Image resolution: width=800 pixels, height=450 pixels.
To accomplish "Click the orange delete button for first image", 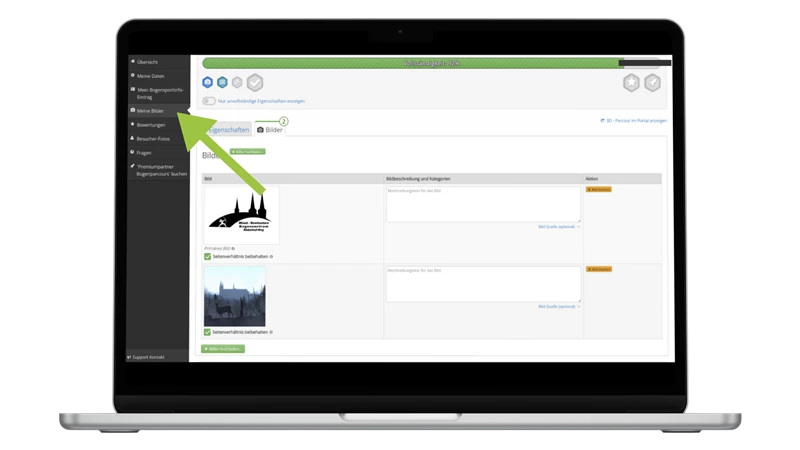I will point(598,189).
